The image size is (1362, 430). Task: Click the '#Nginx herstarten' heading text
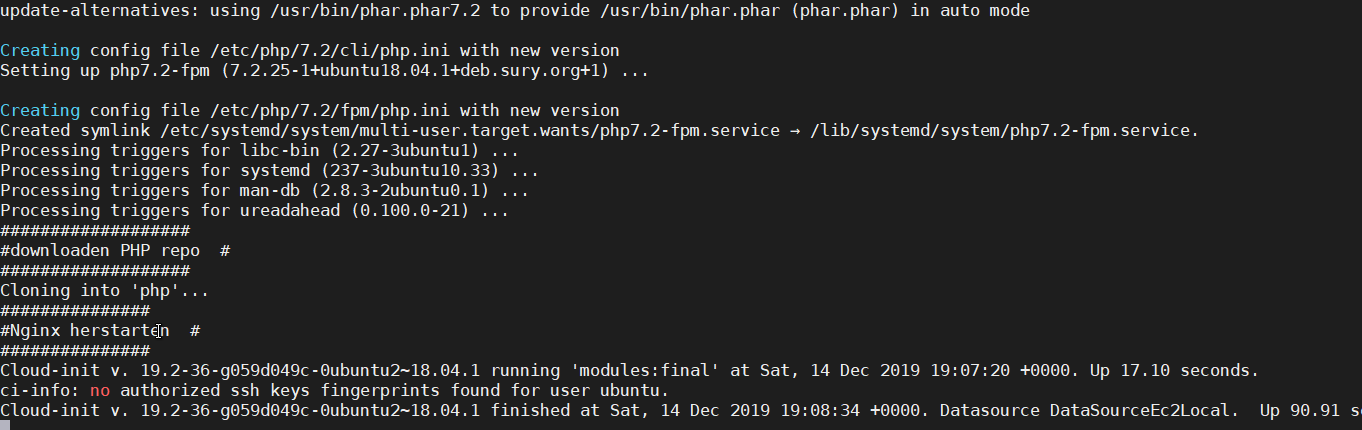coord(85,330)
